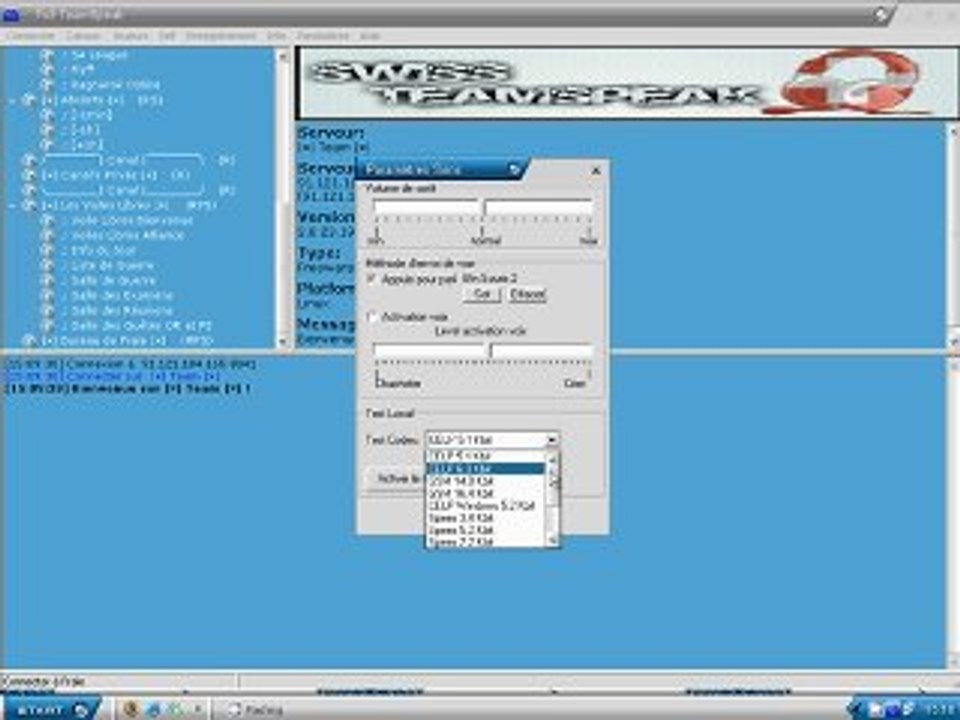Open the Joueurs menu
960x720 pixels.
[130, 36]
